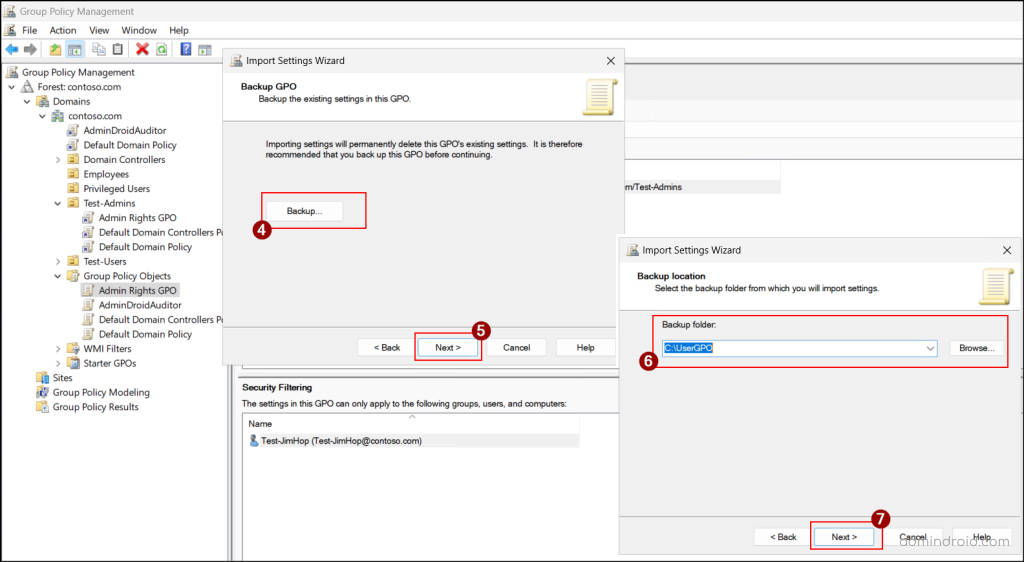
Task: Close the Backup GPO wizard window
Action: pyautogui.click(x=610, y=61)
